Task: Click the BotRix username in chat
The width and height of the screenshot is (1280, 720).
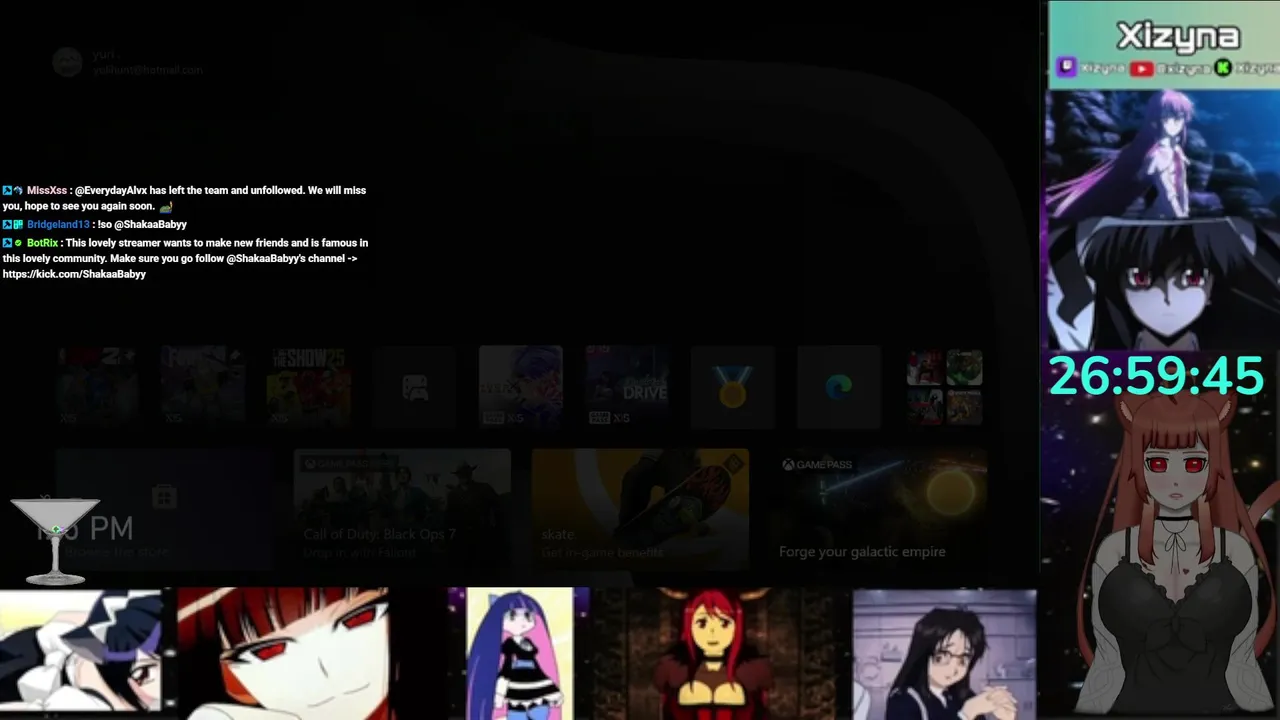Action: tap(42, 243)
